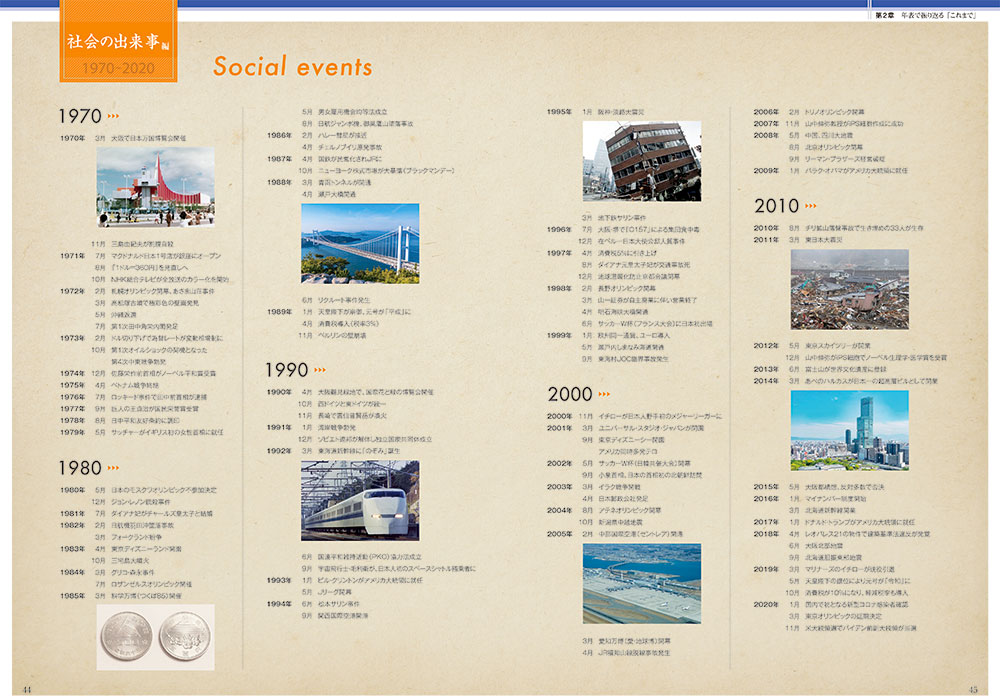Open the aerial airport photo under 2005

641,583
